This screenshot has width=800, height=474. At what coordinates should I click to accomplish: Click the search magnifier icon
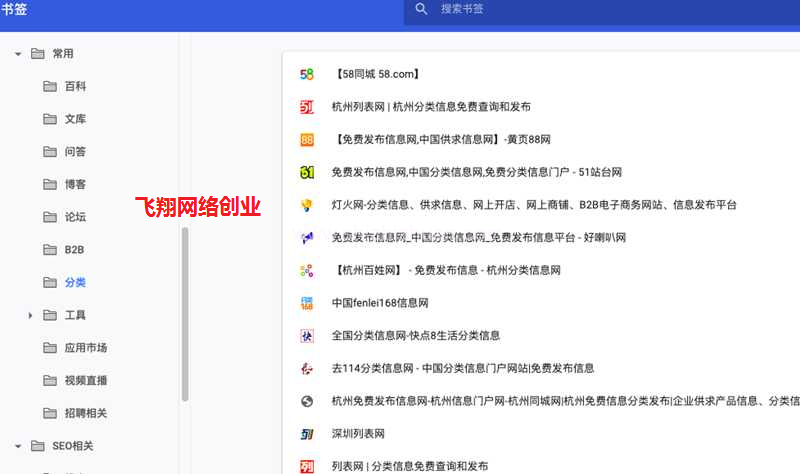click(421, 9)
